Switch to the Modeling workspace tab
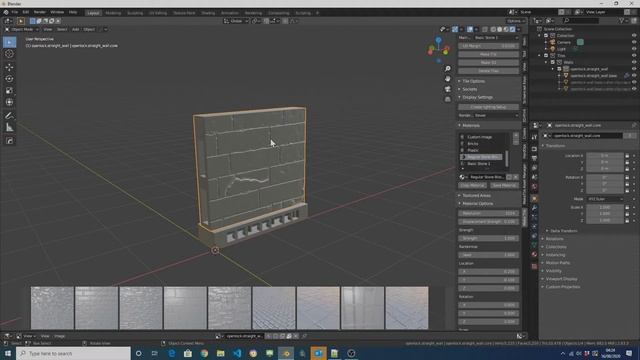Image resolution: width=640 pixels, height=360 pixels. (113, 13)
